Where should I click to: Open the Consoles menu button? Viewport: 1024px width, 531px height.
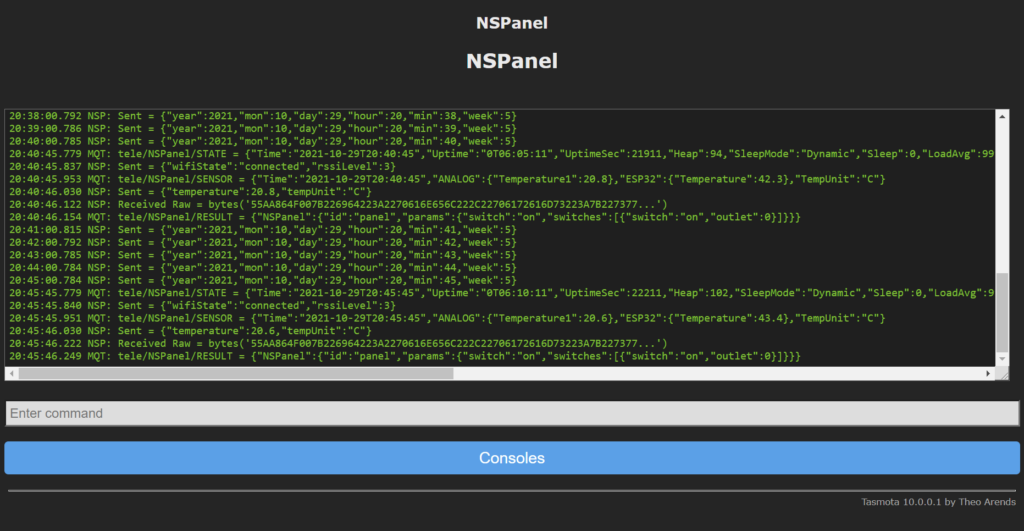click(x=512, y=458)
